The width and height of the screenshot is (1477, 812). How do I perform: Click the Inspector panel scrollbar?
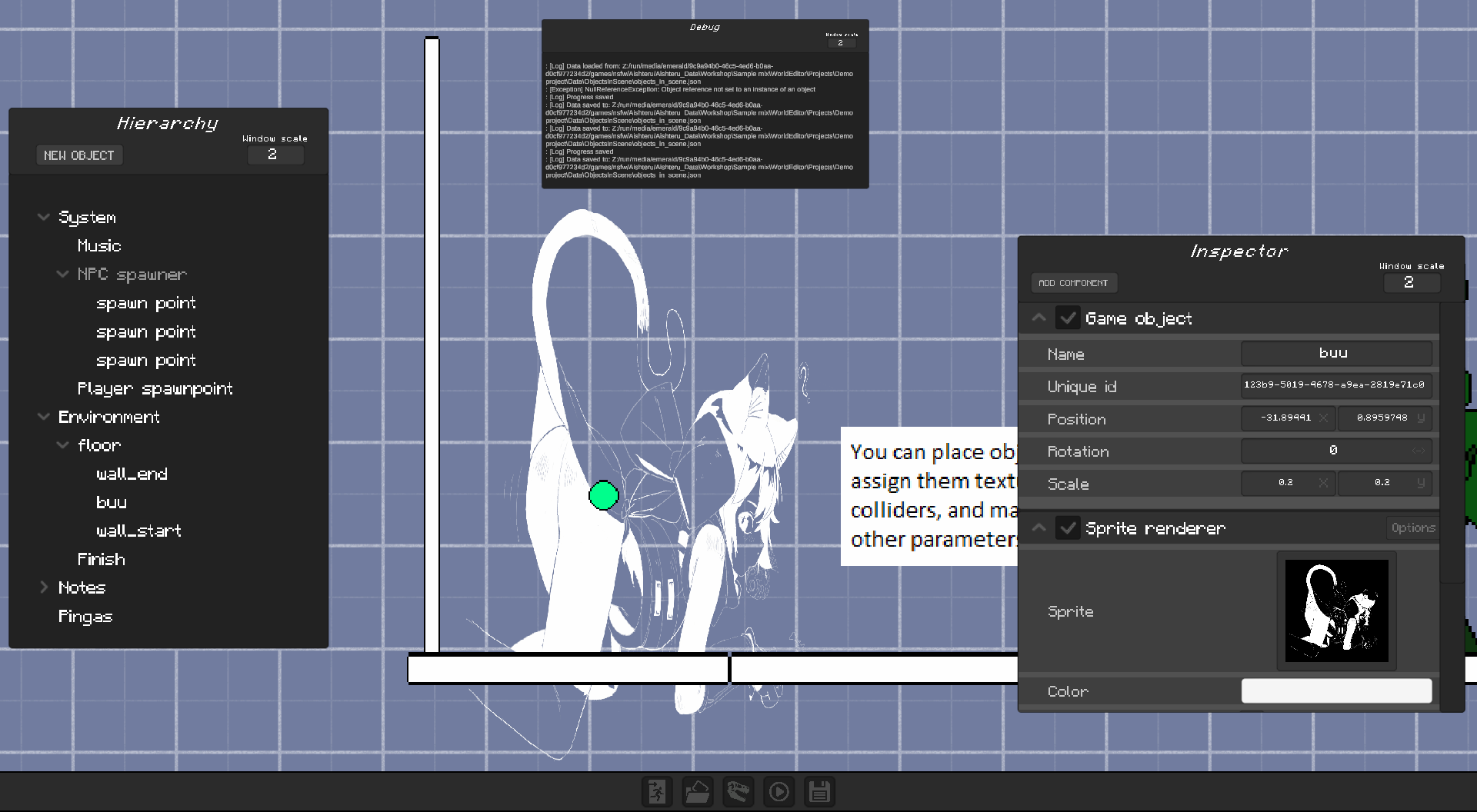[x=1452, y=442]
